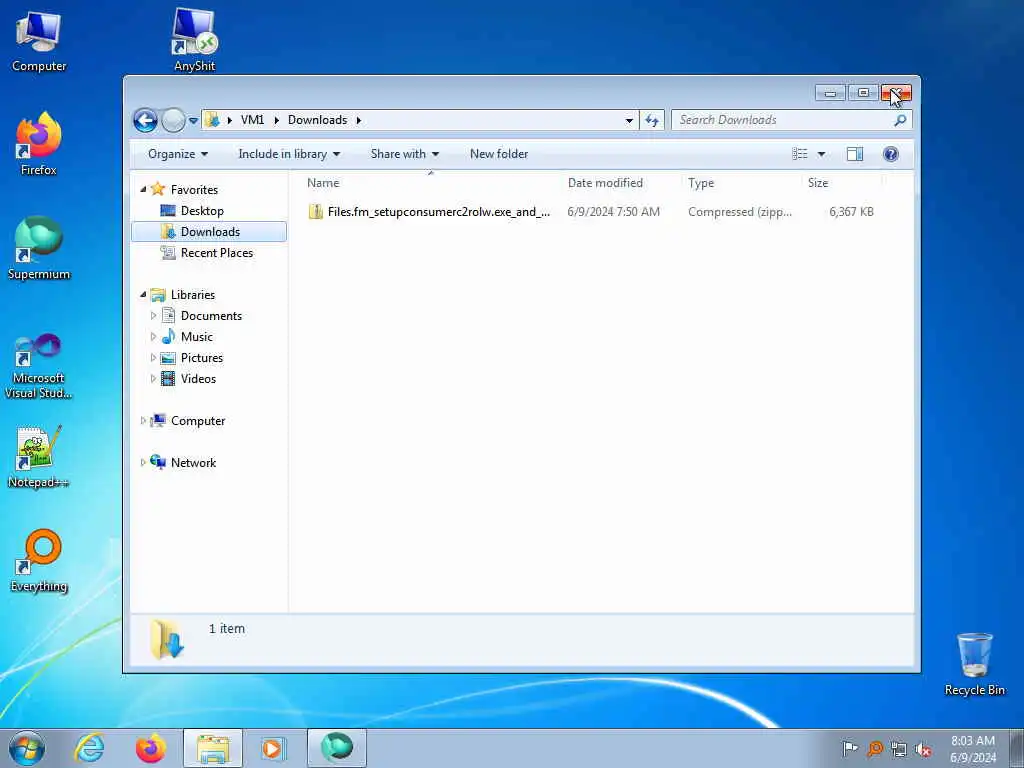Select the Everything desktop shortcut

pos(39,561)
